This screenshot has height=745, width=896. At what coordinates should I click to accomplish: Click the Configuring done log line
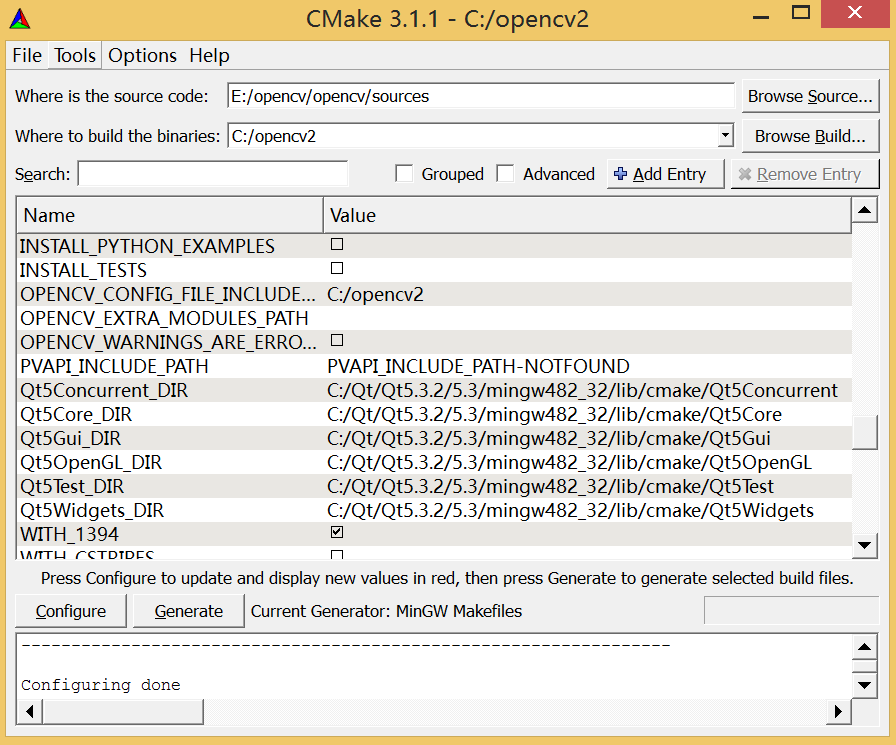(101, 684)
